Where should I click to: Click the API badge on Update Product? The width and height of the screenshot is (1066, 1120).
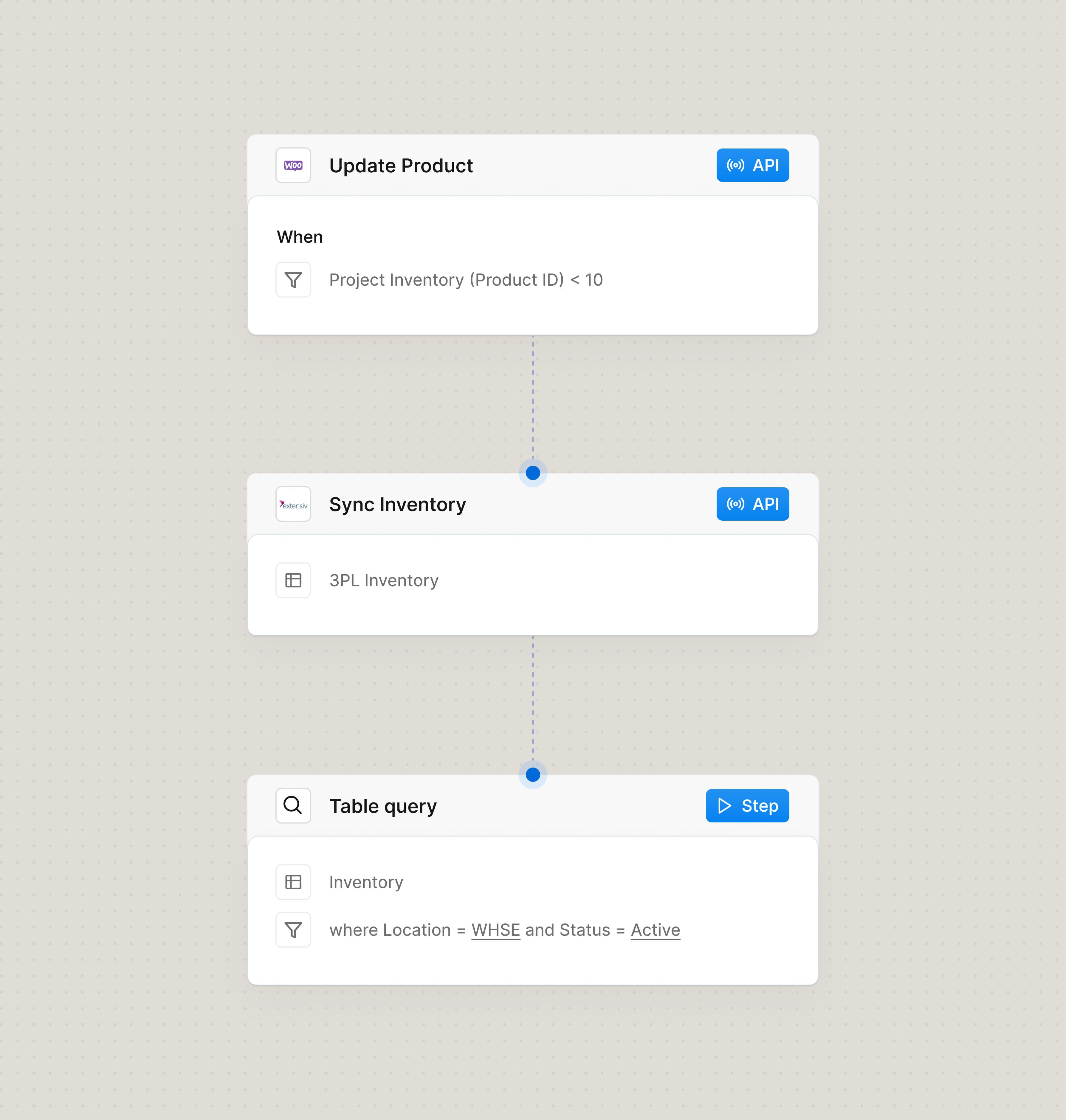click(753, 165)
